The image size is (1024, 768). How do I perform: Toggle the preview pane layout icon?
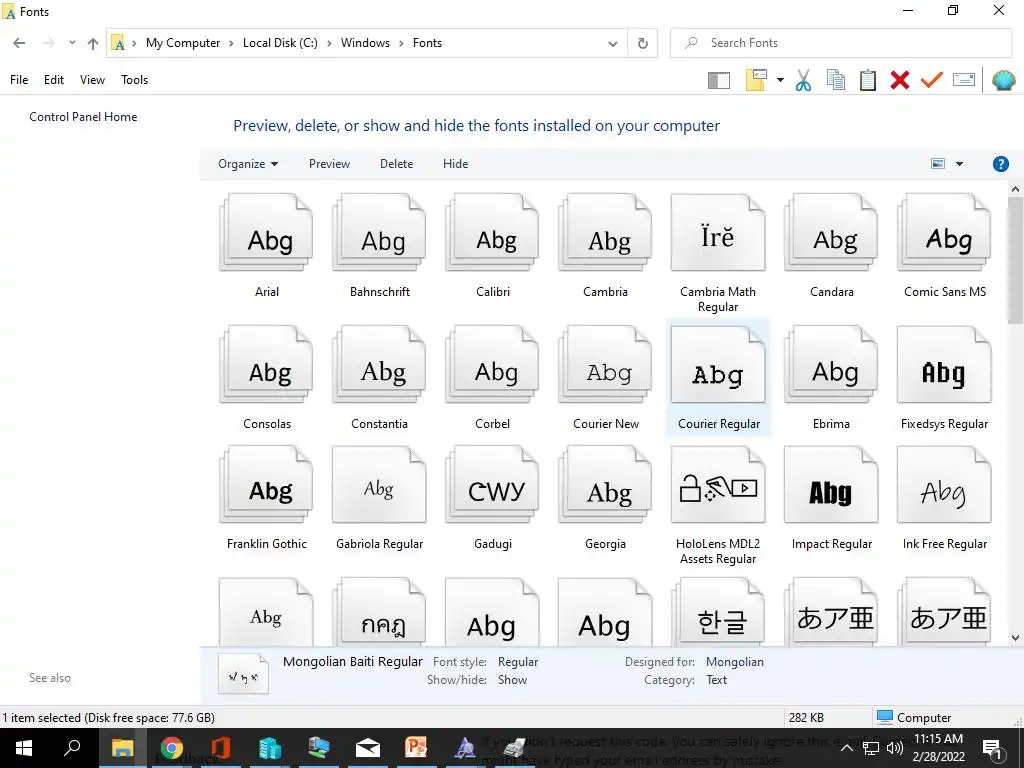tap(719, 80)
